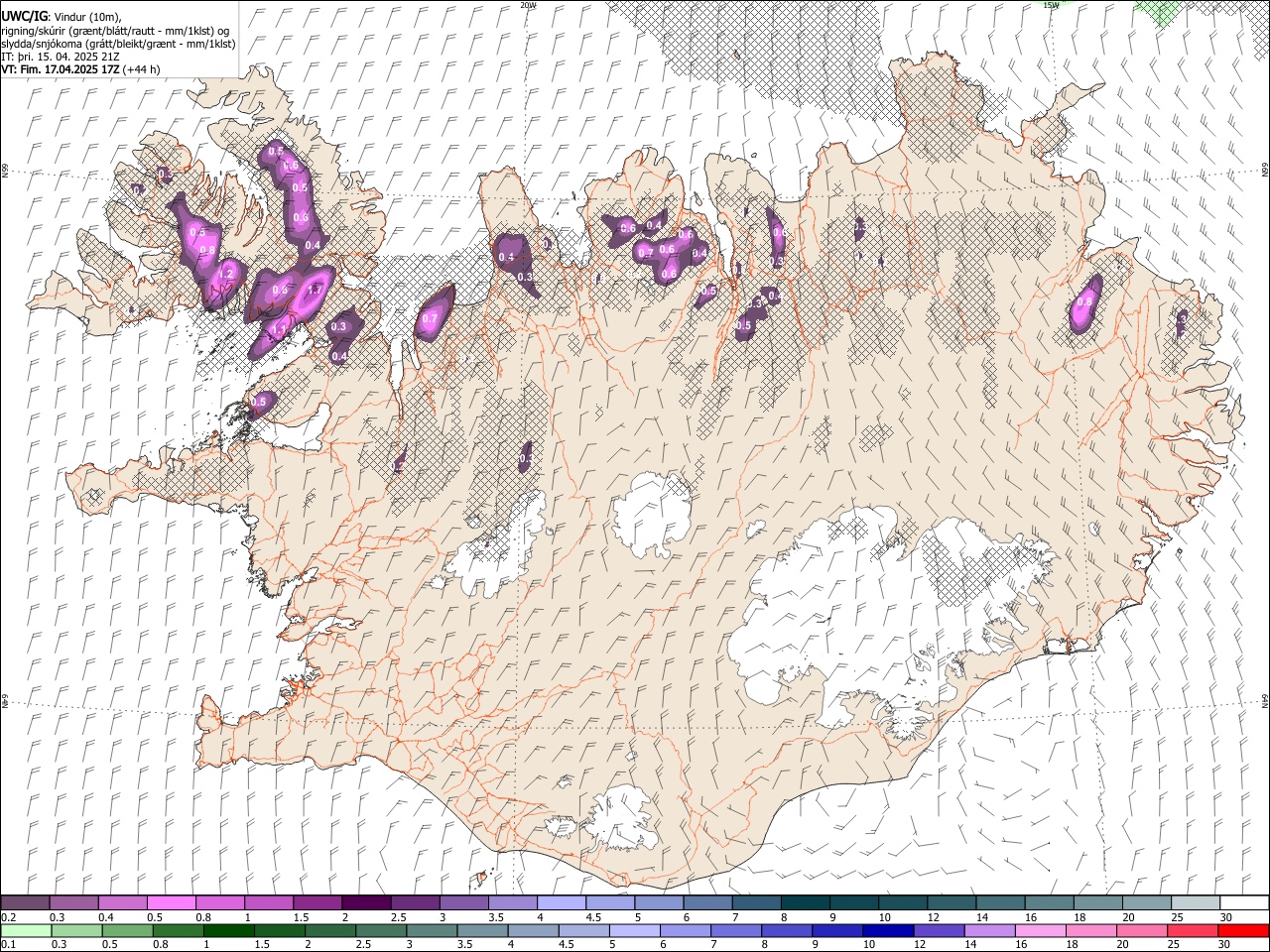The height and width of the screenshot is (952, 1270).
Task: Click the '0.2' label under the upper legend
Action: coord(8,917)
